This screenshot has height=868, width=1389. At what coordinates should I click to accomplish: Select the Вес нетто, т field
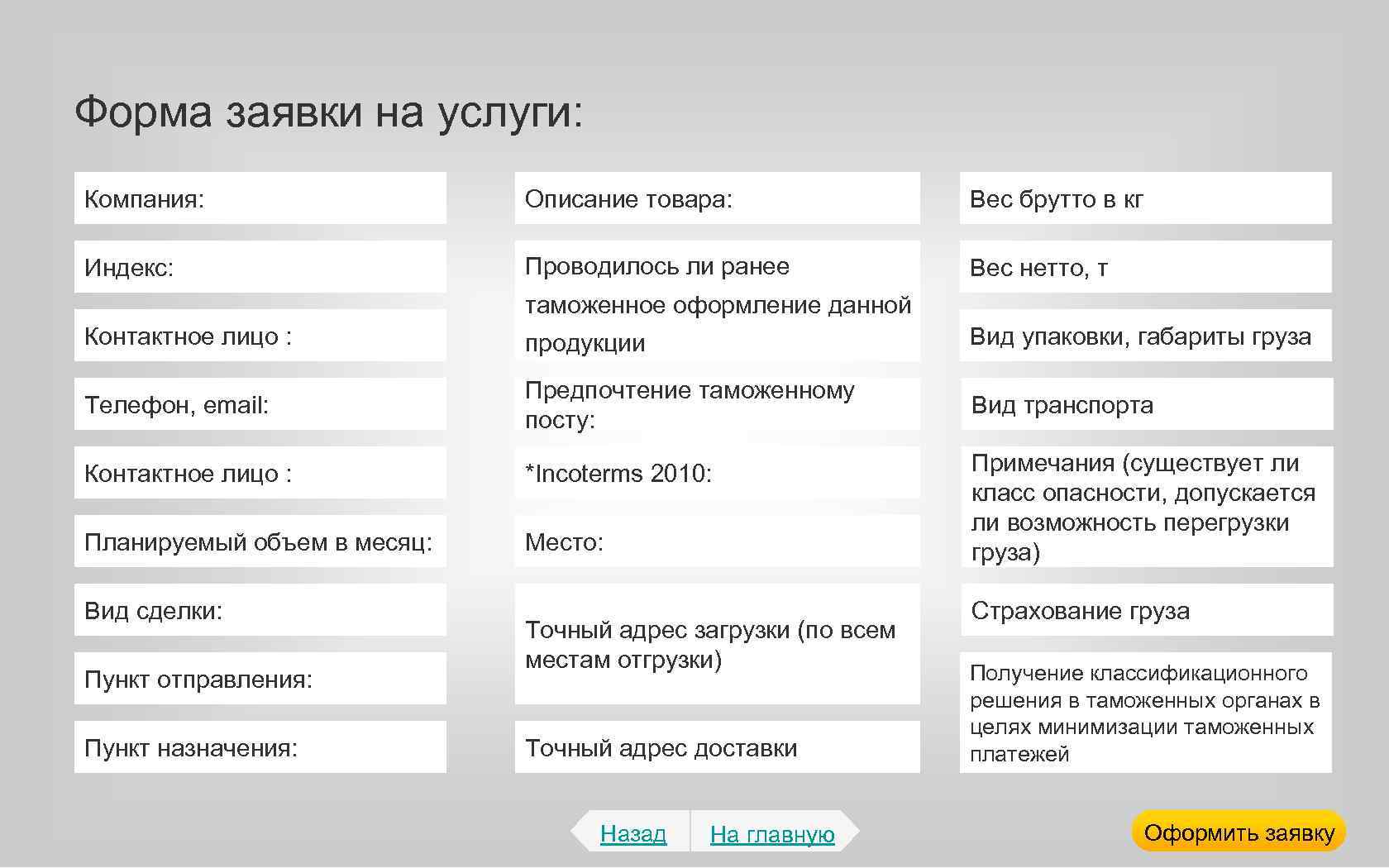(1145, 267)
